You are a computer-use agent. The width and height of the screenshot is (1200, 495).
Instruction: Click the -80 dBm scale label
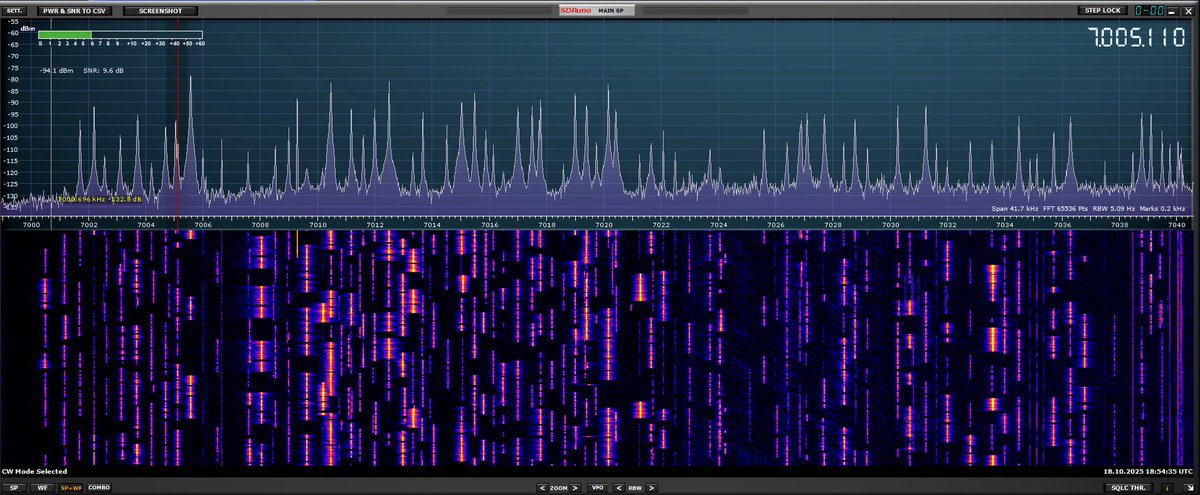pos(14,79)
